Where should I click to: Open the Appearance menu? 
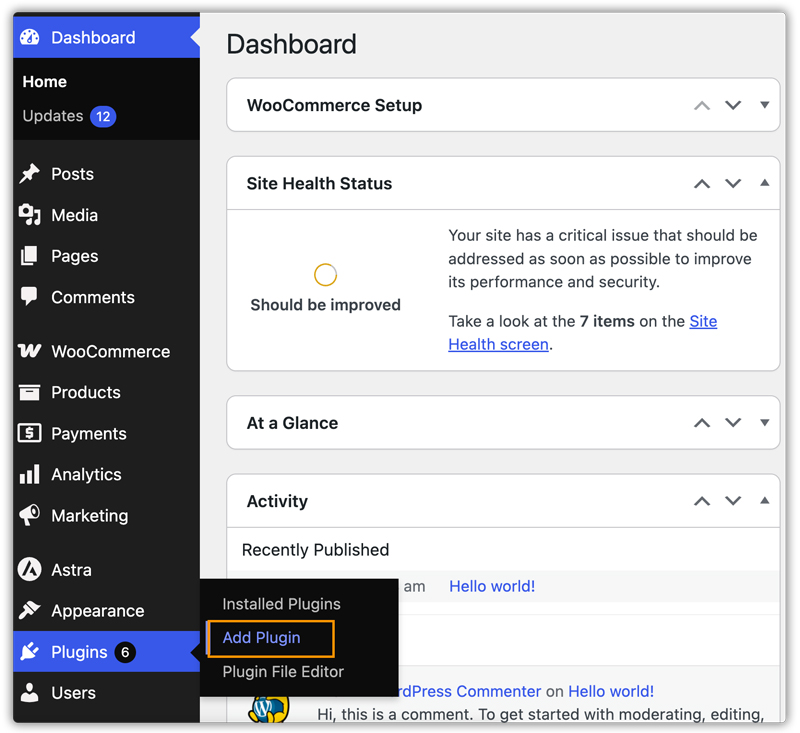(106, 611)
